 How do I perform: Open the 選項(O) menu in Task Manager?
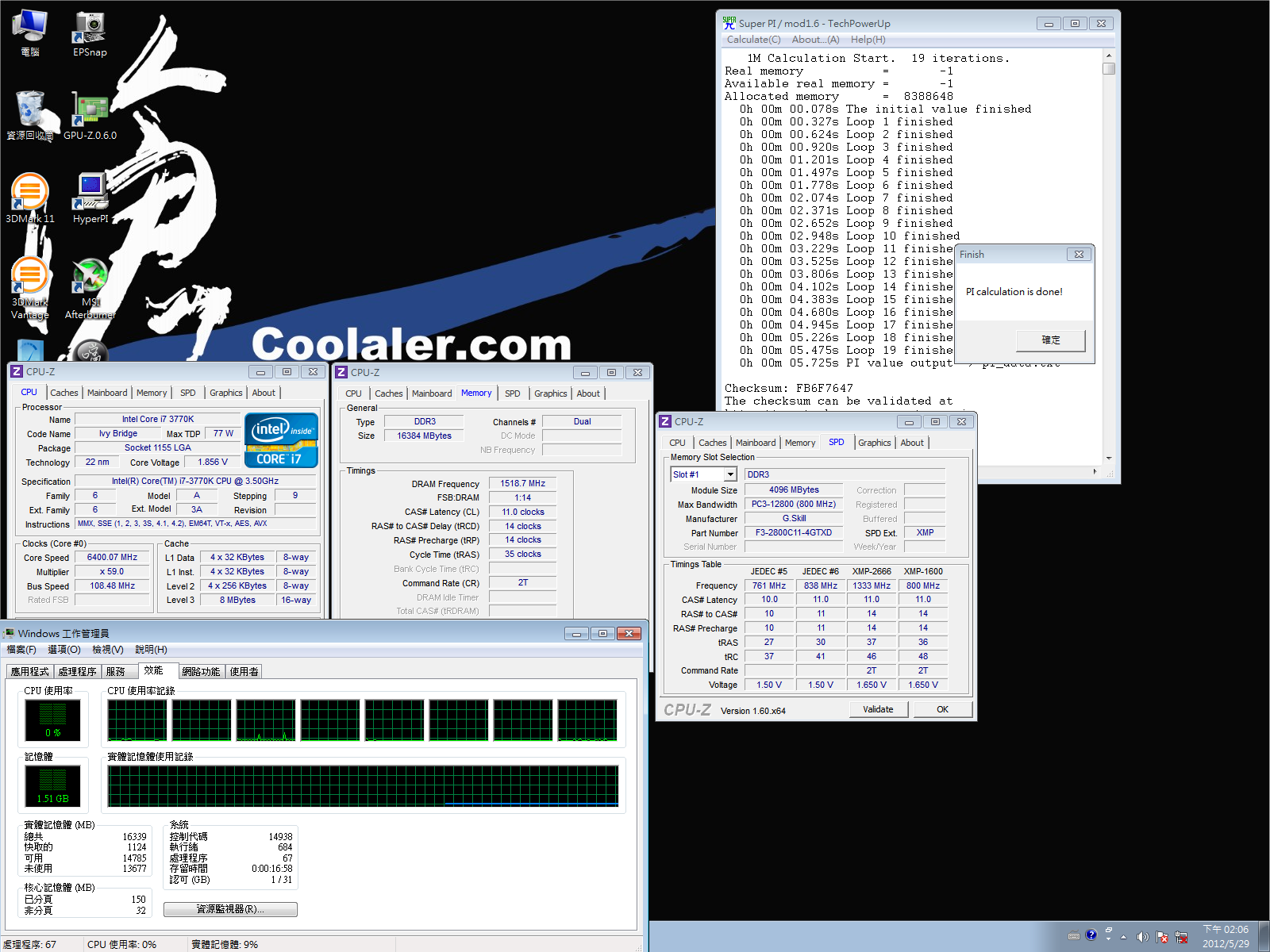pos(64,650)
